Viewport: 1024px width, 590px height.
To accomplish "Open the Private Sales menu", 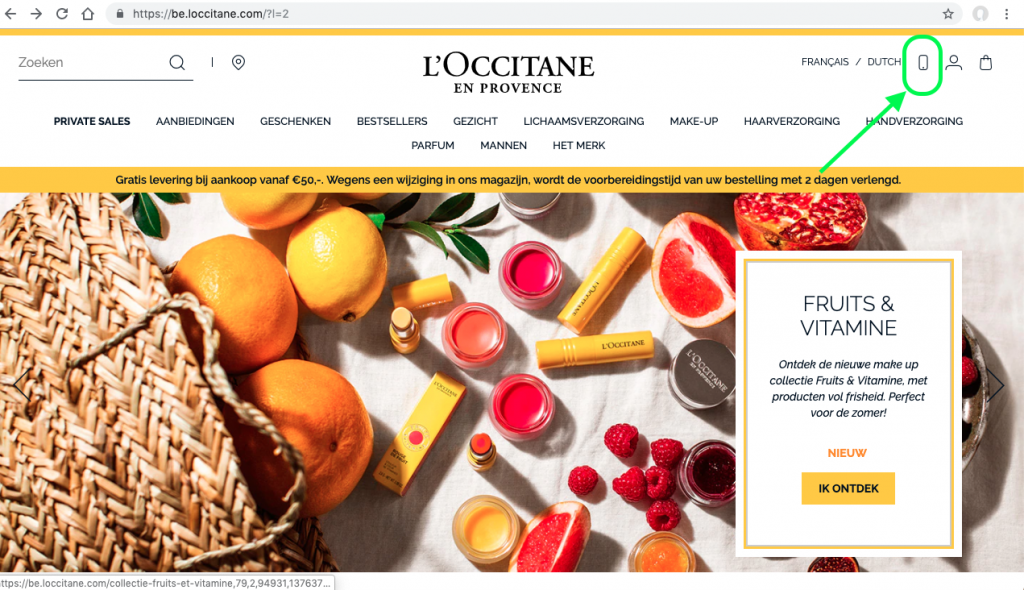I will point(92,122).
